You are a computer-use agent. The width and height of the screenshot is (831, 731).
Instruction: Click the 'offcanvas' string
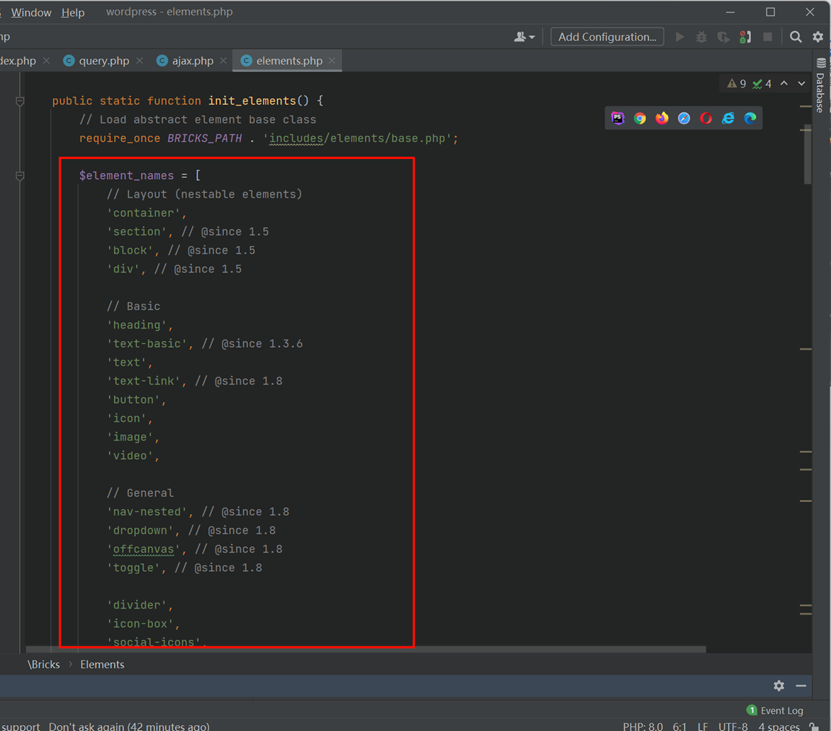click(x=143, y=549)
